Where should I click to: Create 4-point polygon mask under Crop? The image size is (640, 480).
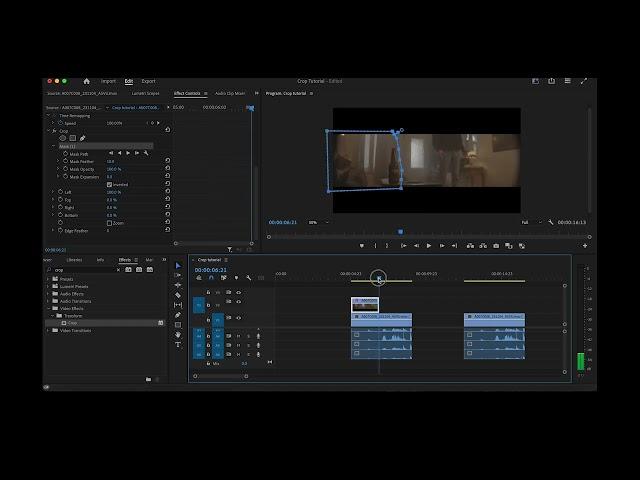click(x=73, y=138)
